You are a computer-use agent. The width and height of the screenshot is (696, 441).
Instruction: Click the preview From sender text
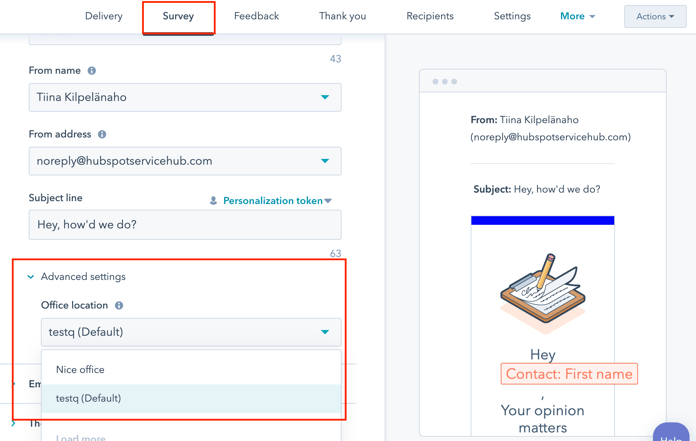(550, 128)
